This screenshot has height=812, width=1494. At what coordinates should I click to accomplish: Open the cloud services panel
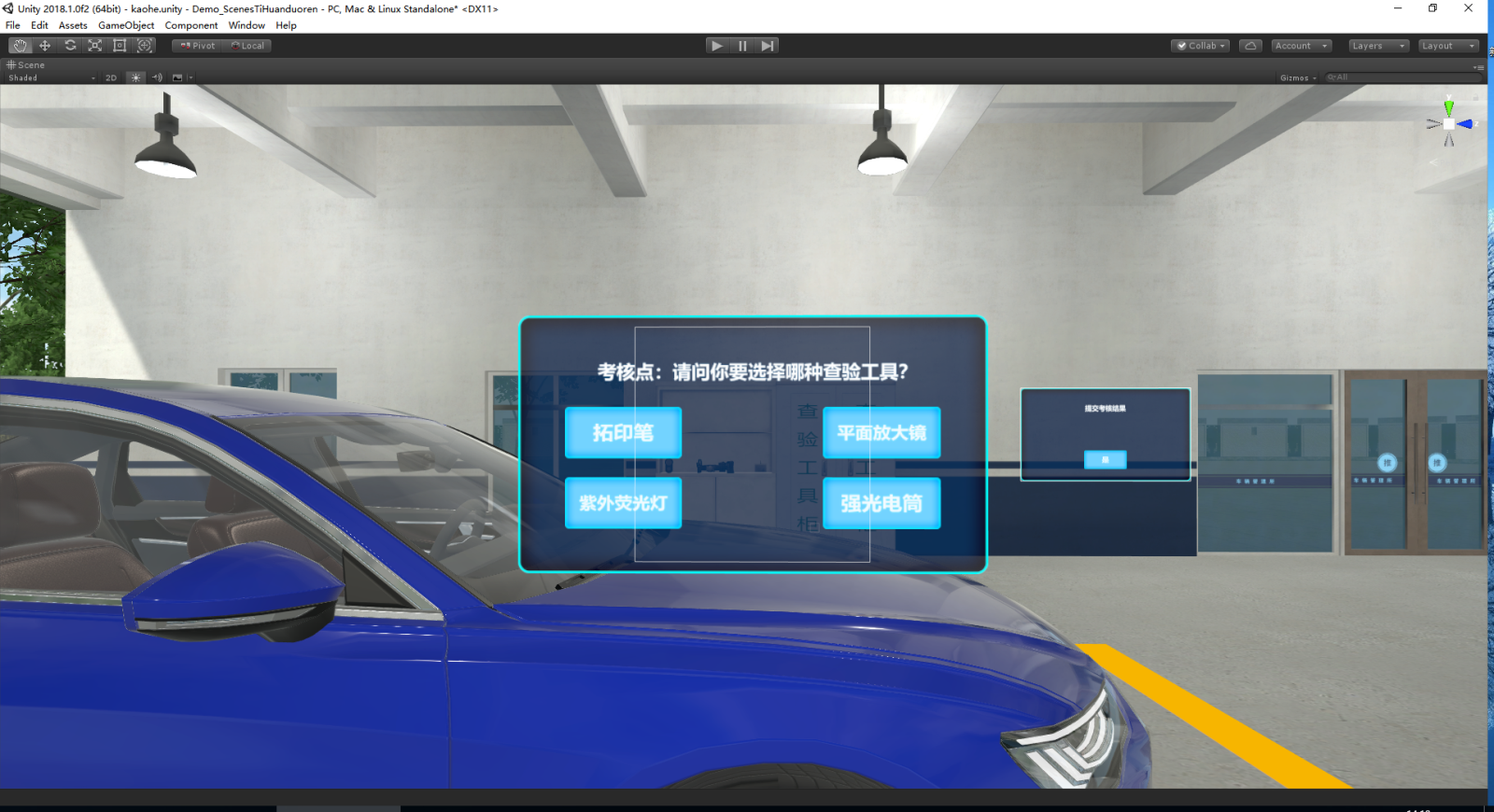click(1250, 46)
